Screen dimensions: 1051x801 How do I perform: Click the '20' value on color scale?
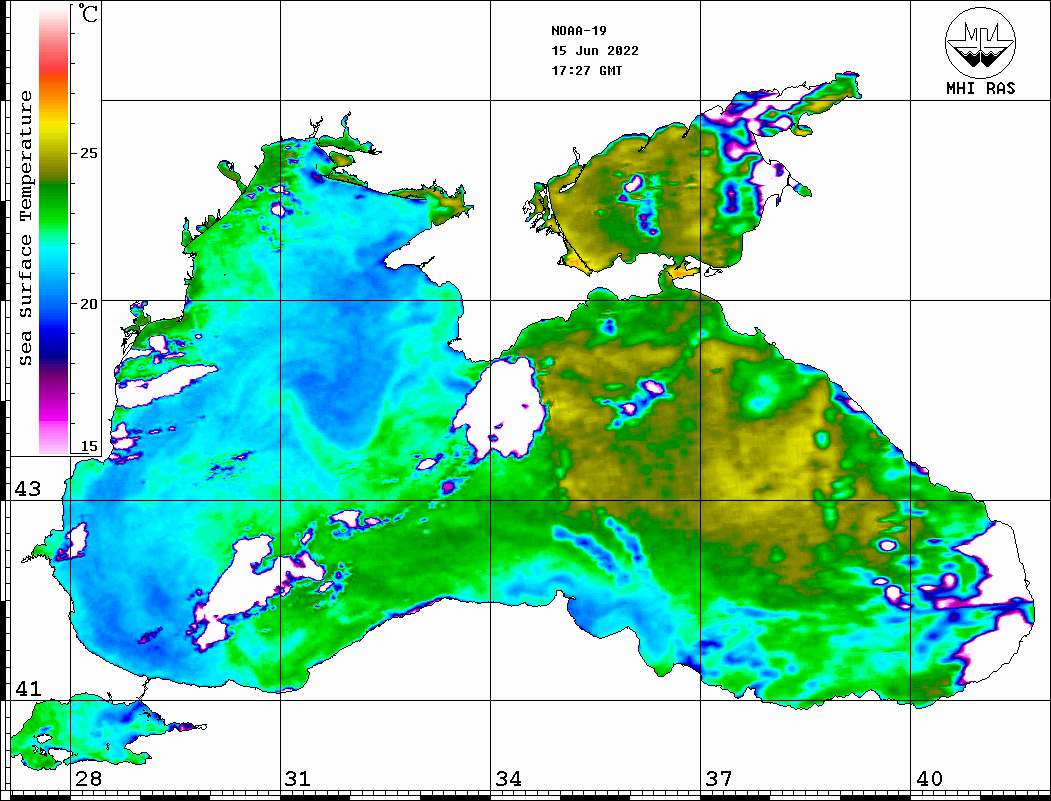click(x=88, y=304)
